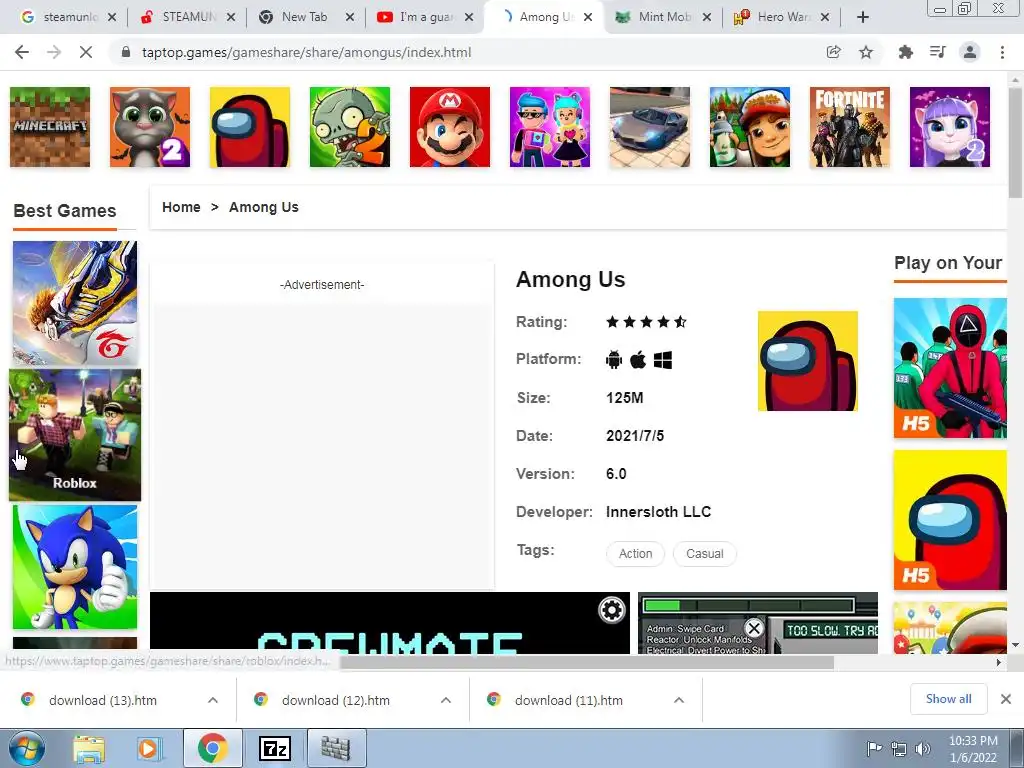This screenshot has width=1024, height=768.
Task: Open the Chrome three-dot menu
Action: coord(1002,52)
